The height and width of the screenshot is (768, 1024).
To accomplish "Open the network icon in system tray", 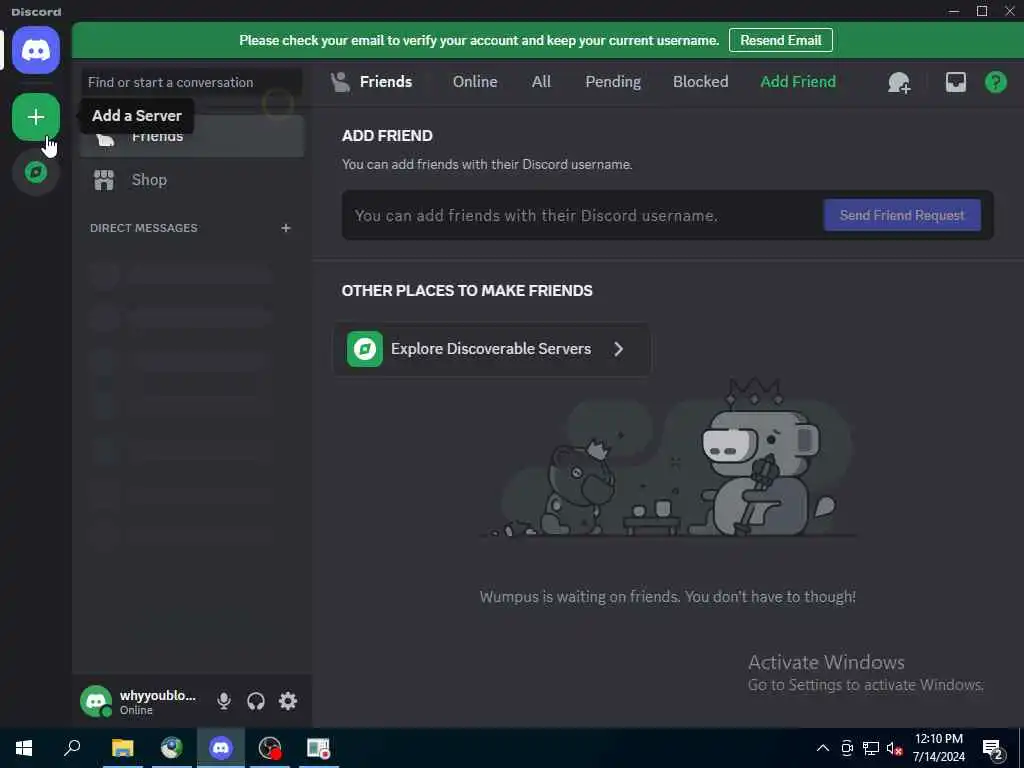I will pos(871,748).
